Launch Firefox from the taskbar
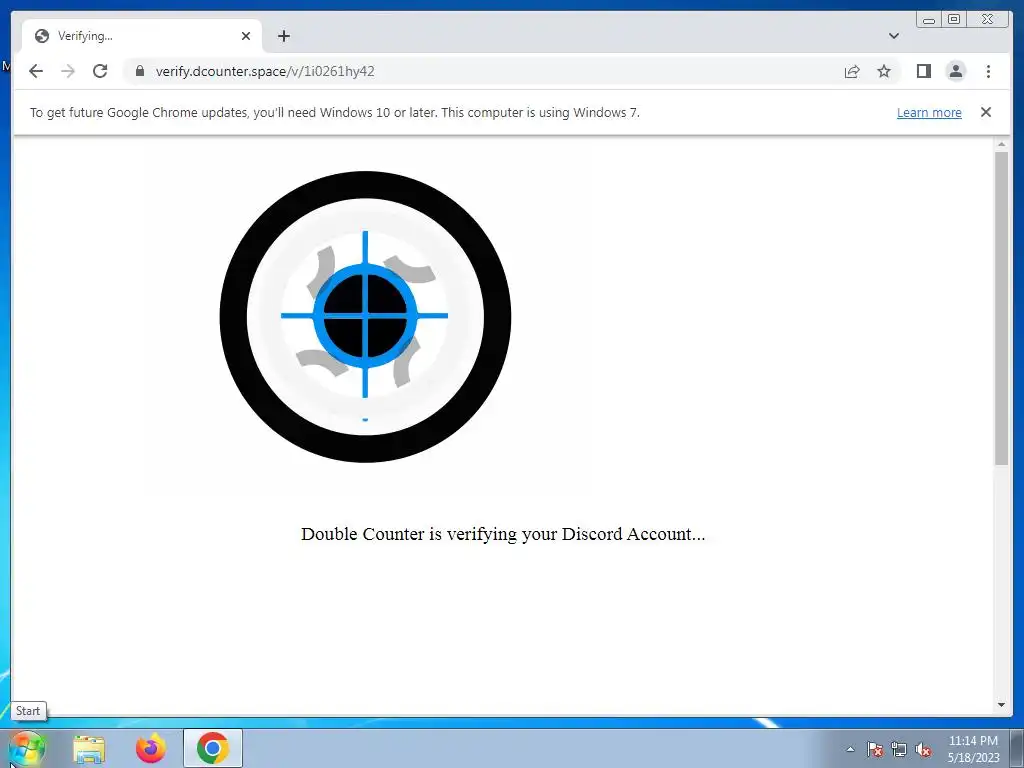Screen dimensions: 1024x768 (x=150, y=748)
